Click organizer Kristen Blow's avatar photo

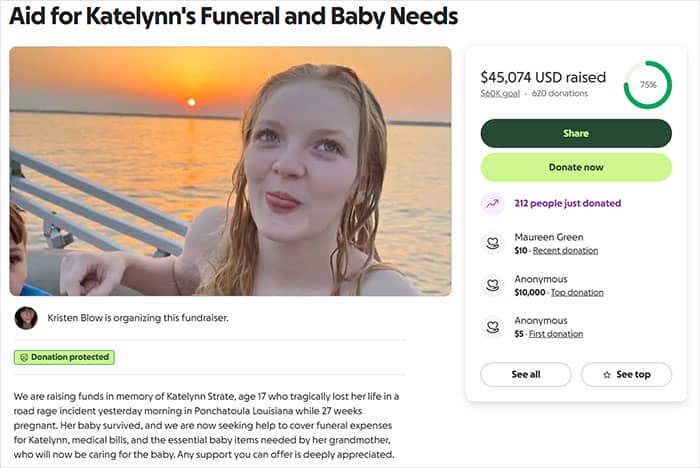(x=26, y=318)
